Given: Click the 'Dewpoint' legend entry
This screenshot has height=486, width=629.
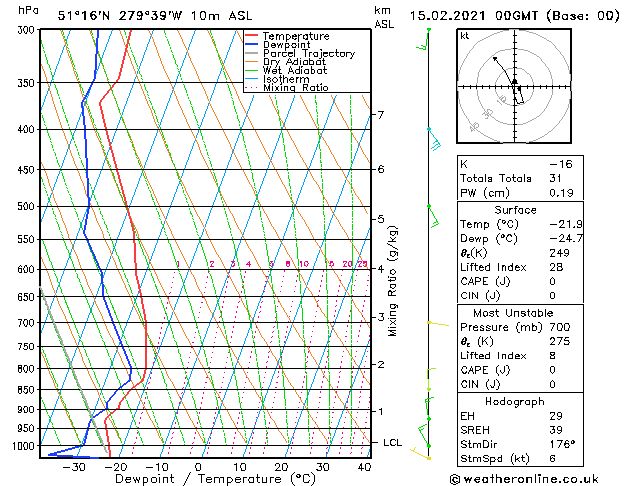Looking at the screenshot, I should tap(286, 45).
